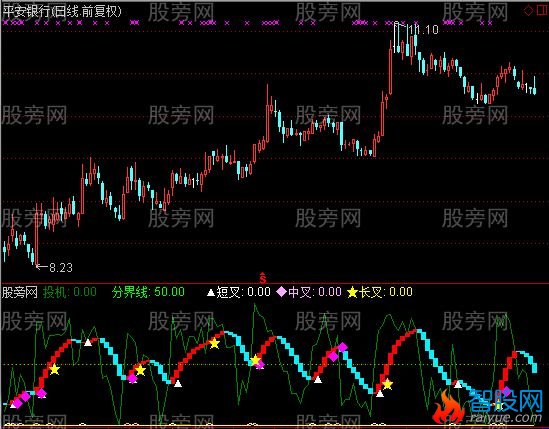This screenshot has height=429, width=549.
Task: Click the 长叉: 0.00 indicator value
Action: 385,292
